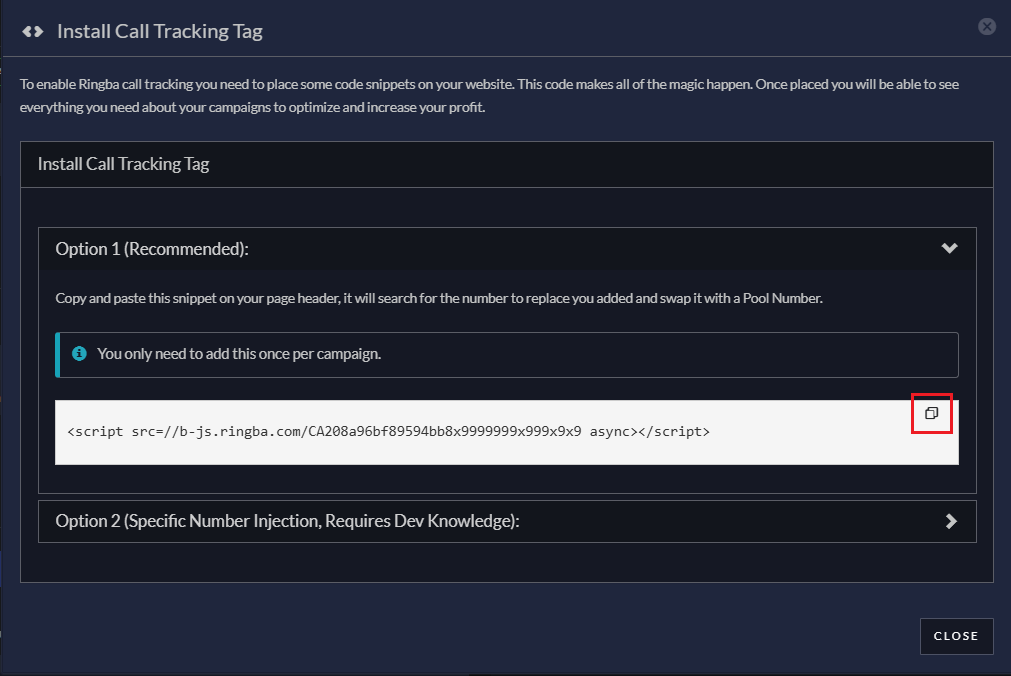Click the dialog title 'Install Call Tracking Tag'
The image size is (1011, 676).
(x=160, y=32)
